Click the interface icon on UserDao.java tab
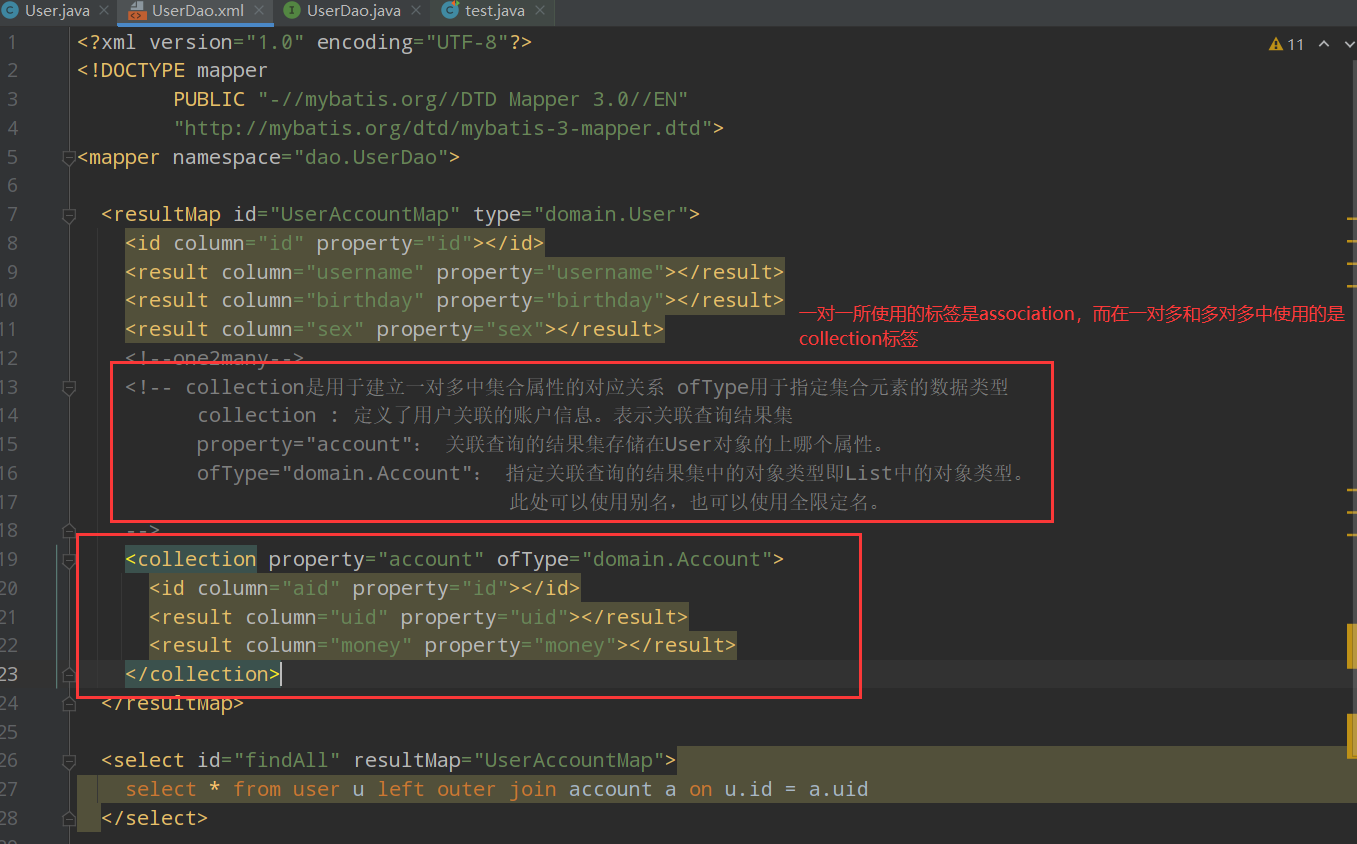The height and width of the screenshot is (844, 1357). 292,11
